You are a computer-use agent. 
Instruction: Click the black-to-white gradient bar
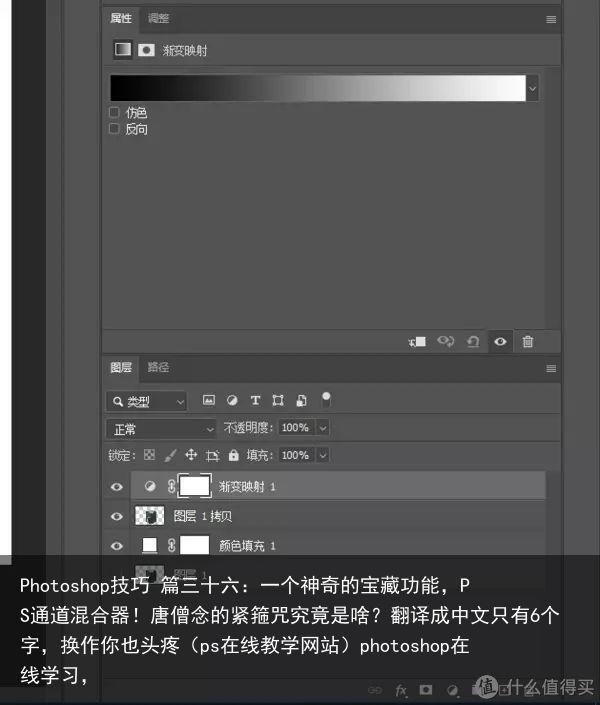tap(318, 88)
